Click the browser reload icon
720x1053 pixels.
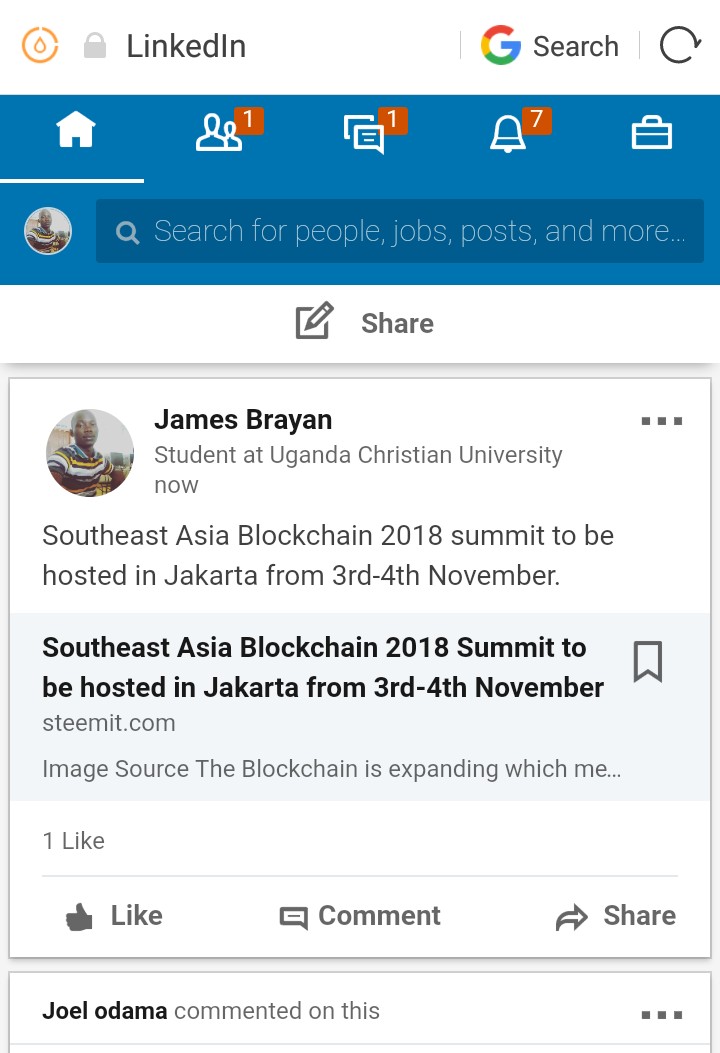coord(680,46)
